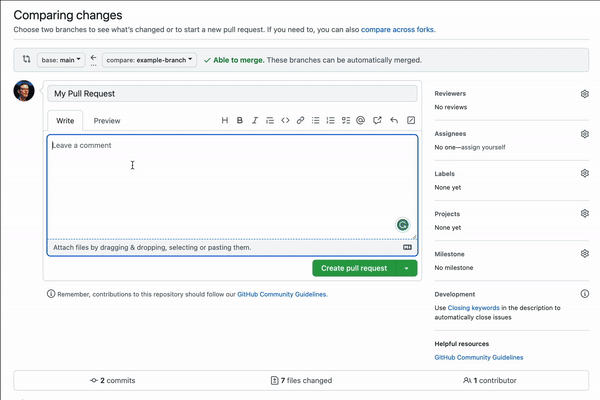This screenshot has width=600, height=400.
Task: Open compare across forks link
Action: [397, 29]
